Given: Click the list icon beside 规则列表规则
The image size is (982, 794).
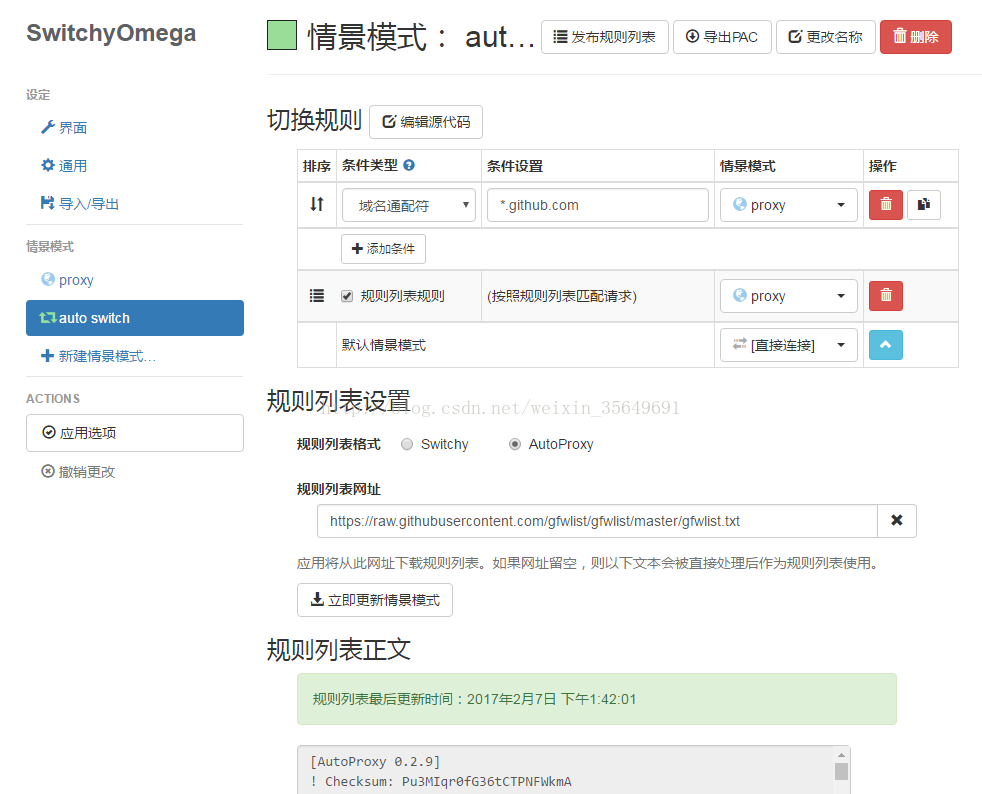Looking at the screenshot, I should click(x=317, y=296).
